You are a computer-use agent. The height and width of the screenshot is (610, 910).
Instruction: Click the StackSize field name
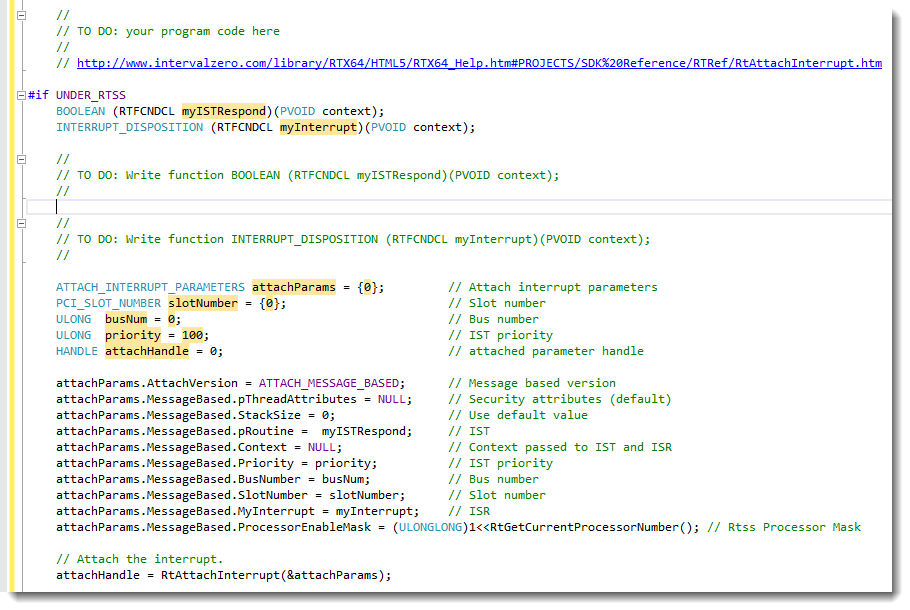pyautogui.click(x=269, y=415)
